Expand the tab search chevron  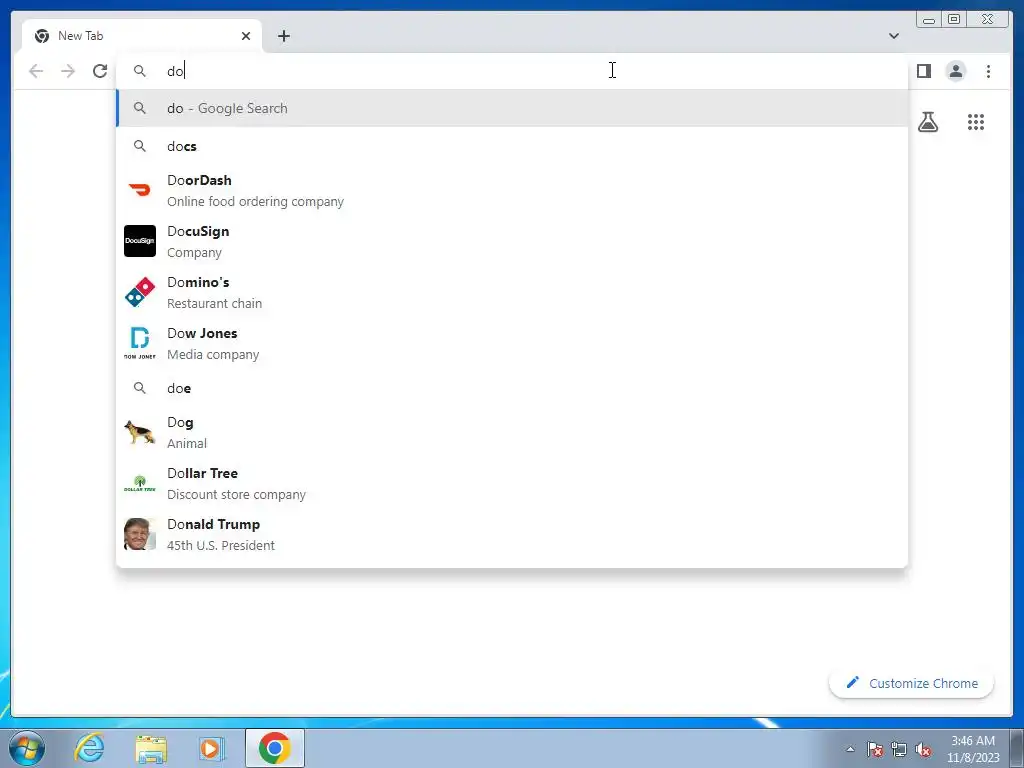(893, 36)
